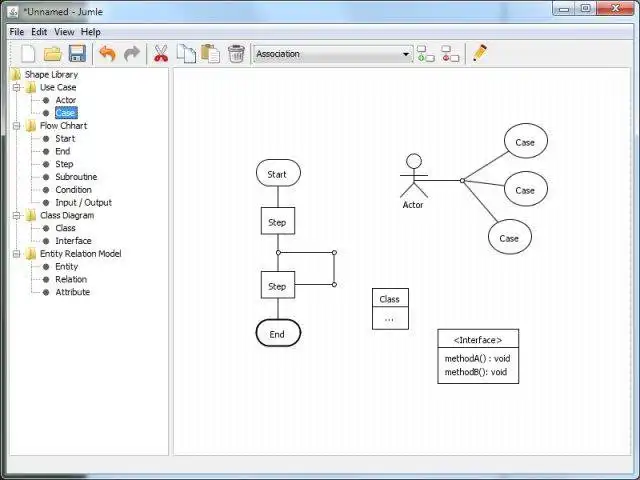Select the lower Step box on canvas
This screenshot has width=640, height=480.
[x=278, y=285]
